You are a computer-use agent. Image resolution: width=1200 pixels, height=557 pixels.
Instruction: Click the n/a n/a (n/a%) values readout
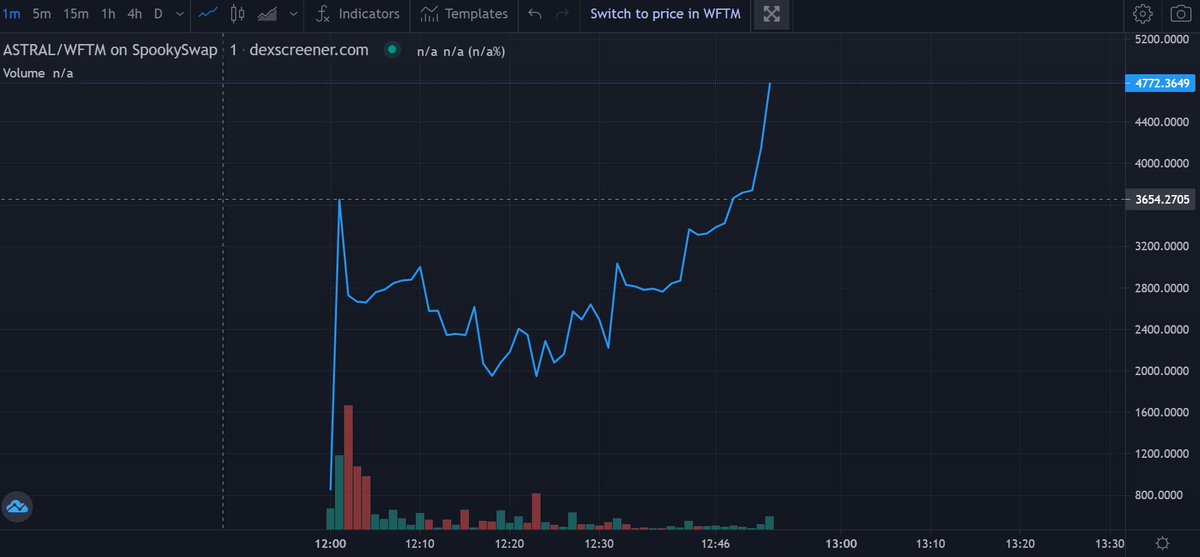pyautogui.click(x=461, y=50)
